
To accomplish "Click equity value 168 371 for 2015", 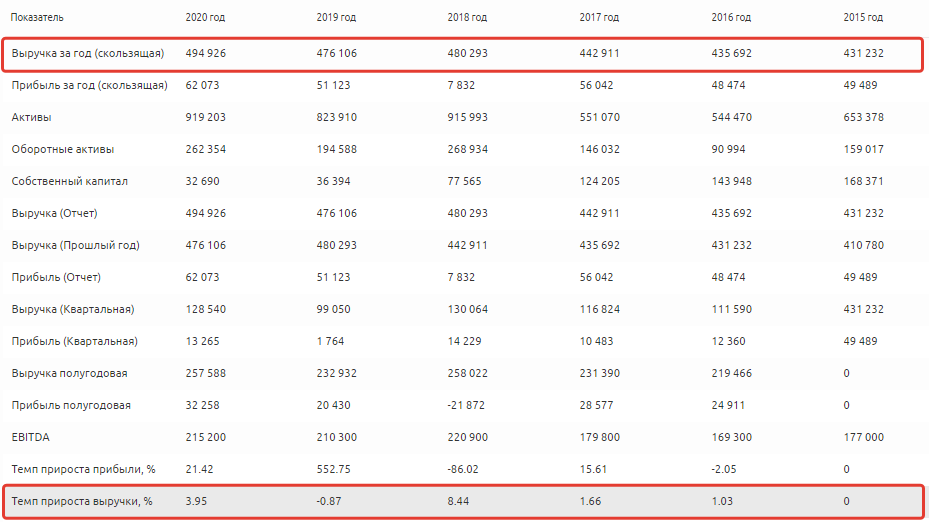I will [863, 181].
